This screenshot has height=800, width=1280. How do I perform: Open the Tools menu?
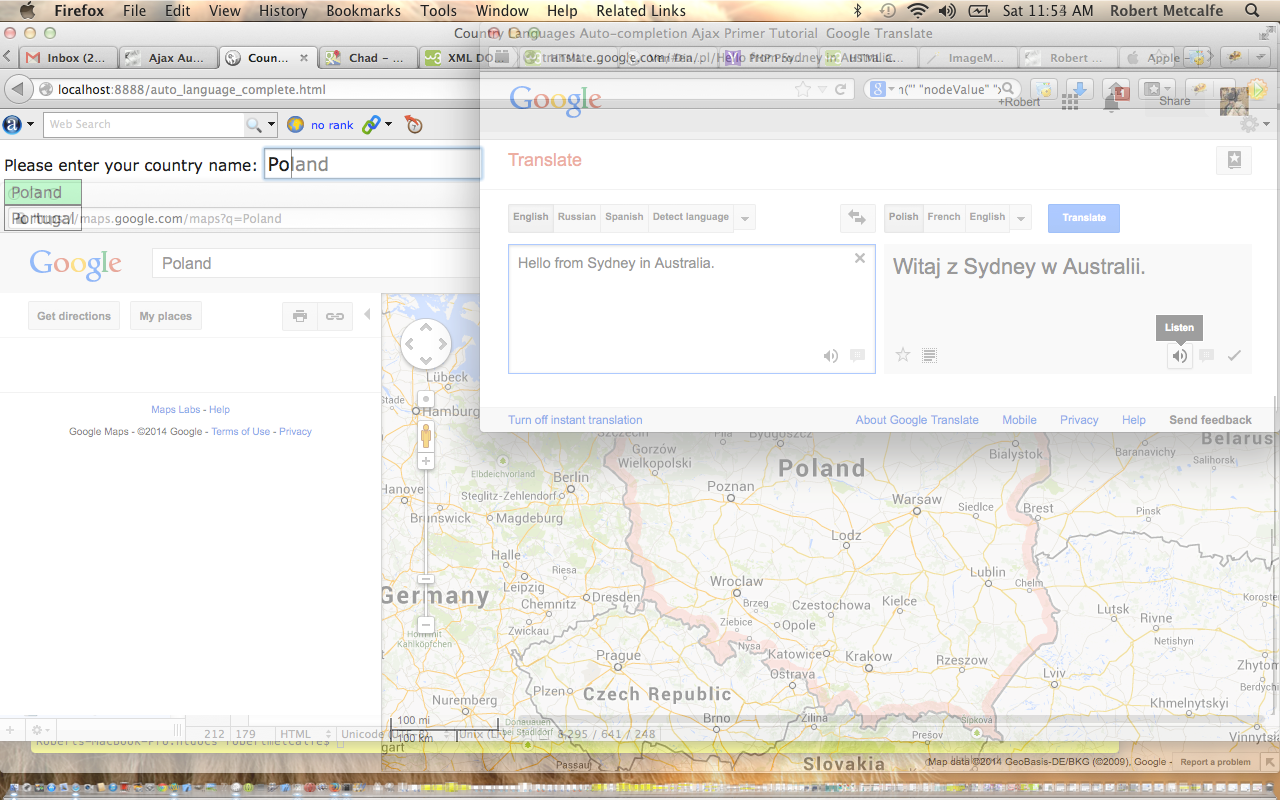coord(438,11)
